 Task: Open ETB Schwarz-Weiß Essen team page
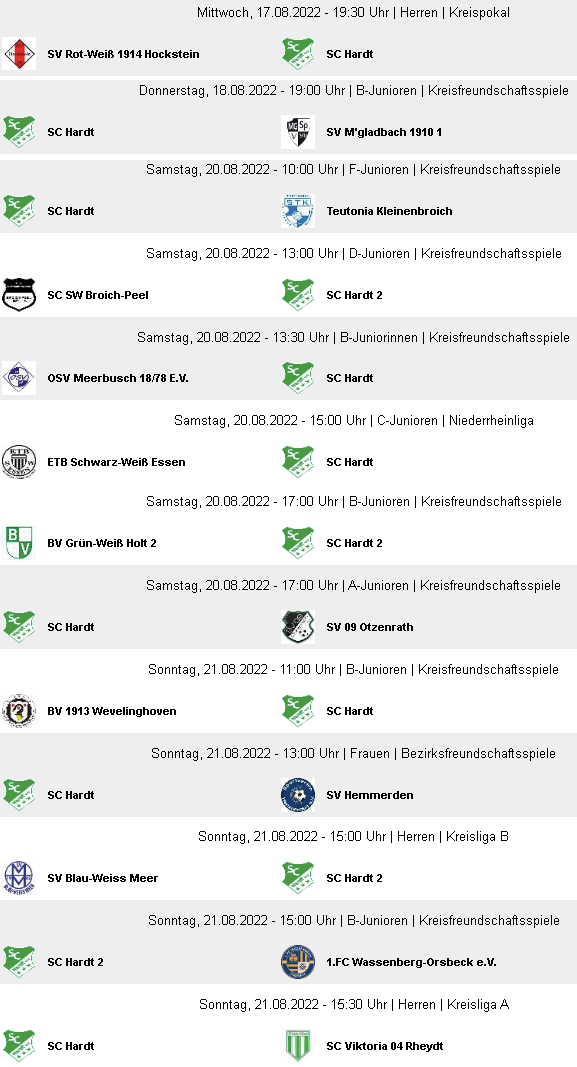tap(116, 462)
